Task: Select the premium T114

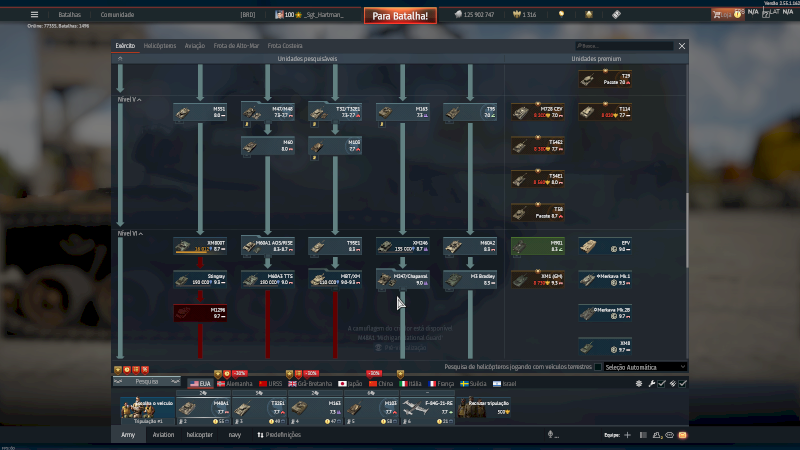Action: [x=605, y=112]
